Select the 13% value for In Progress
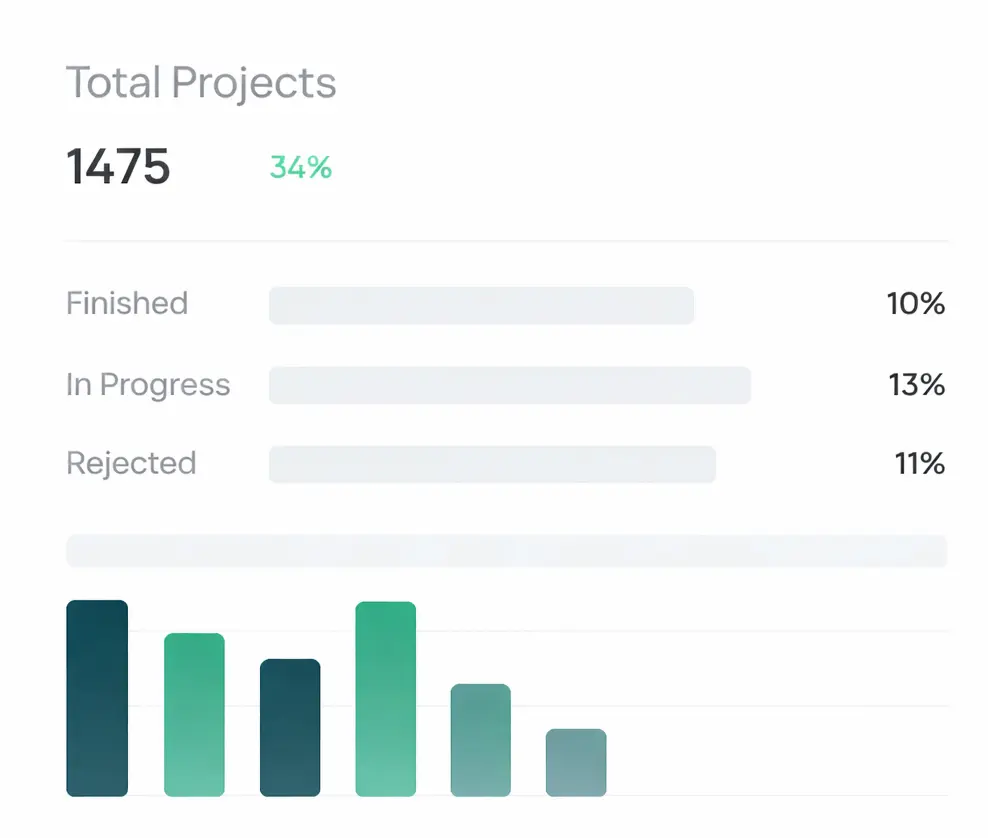This screenshot has height=838, width=988. pyautogui.click(x=915, y=385)
